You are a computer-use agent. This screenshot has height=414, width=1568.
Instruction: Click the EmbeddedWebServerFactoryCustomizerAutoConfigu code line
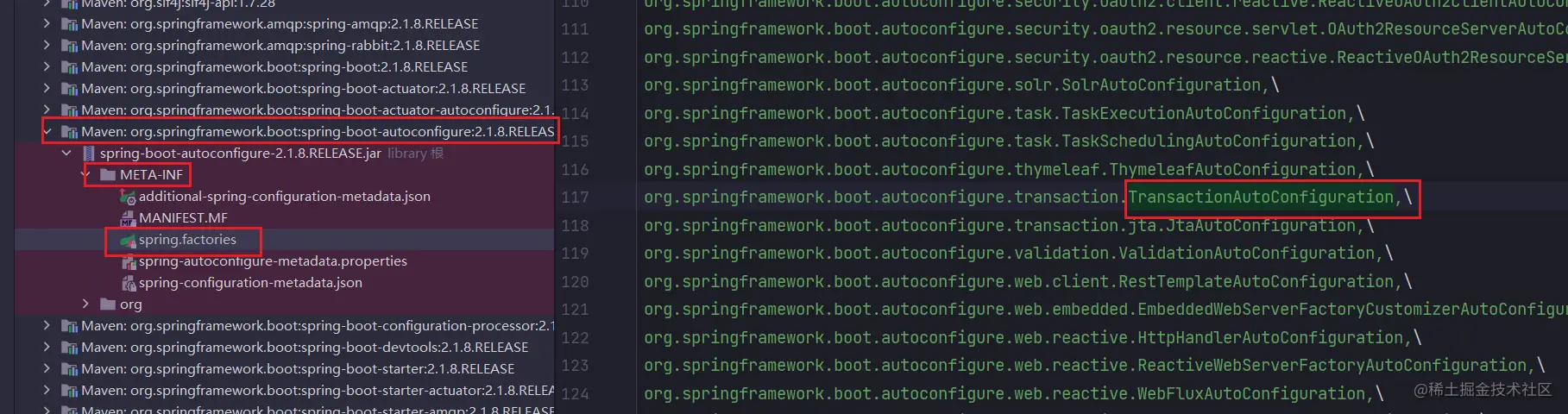click(x=1105, y=310)
